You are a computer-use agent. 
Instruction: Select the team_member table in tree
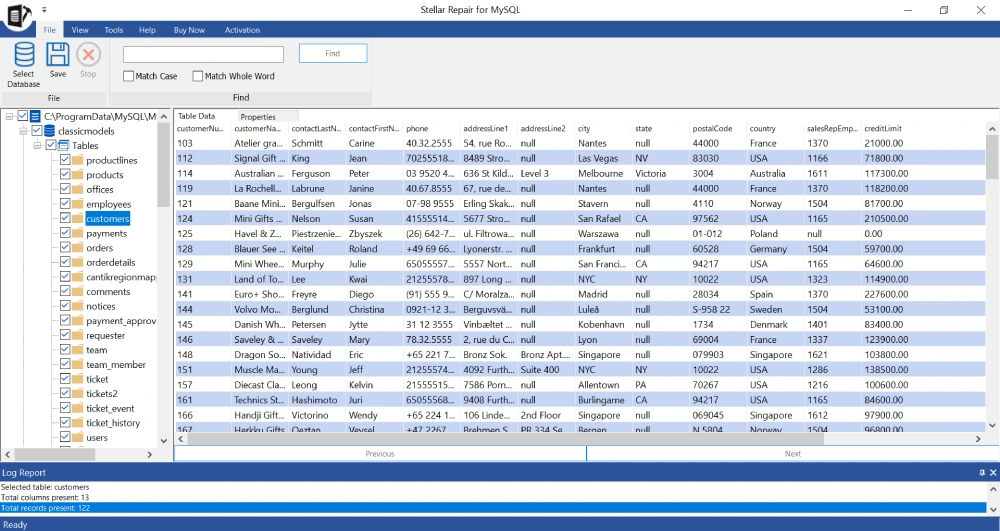click(116, 365)
